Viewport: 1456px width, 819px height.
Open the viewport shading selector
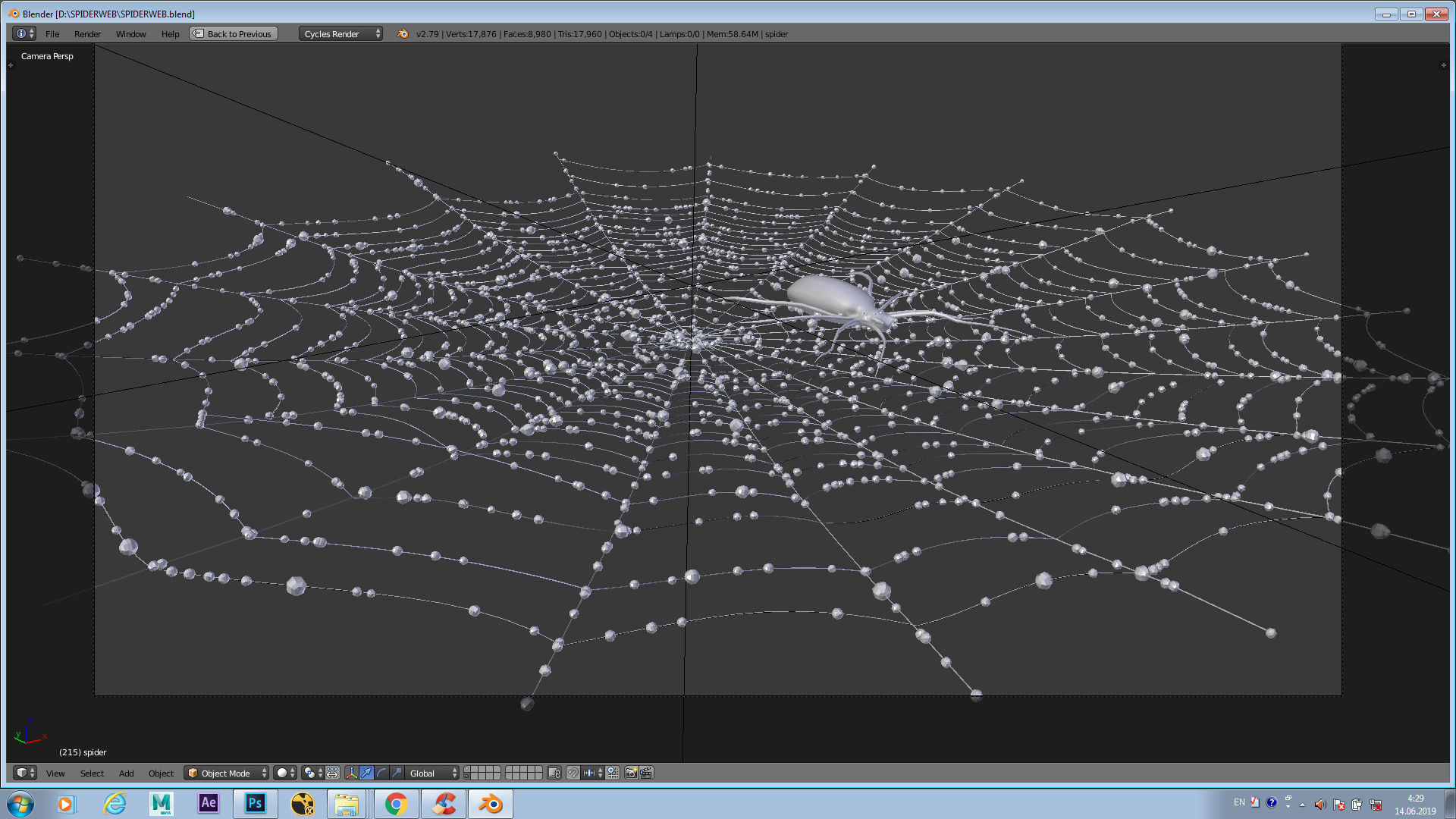pyautogui.click(x=285, y=773)
